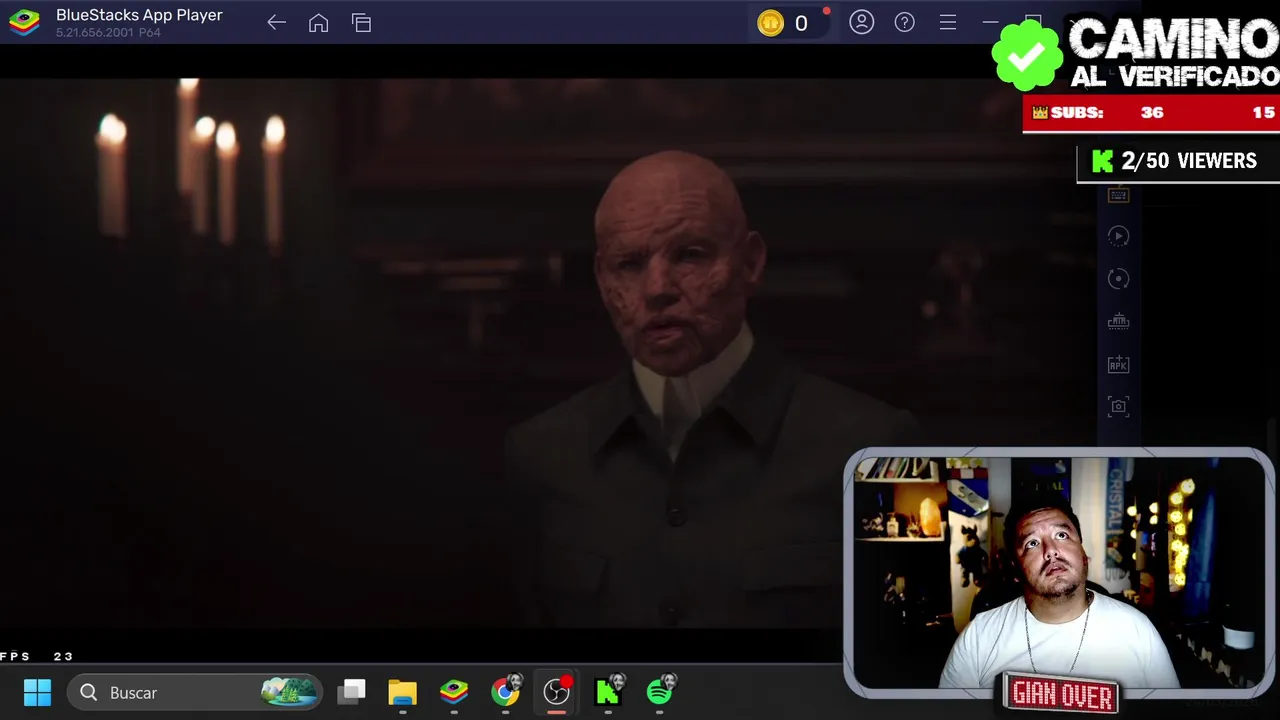Open Google Chrome from the taskbar

click(x=506, y=692)
